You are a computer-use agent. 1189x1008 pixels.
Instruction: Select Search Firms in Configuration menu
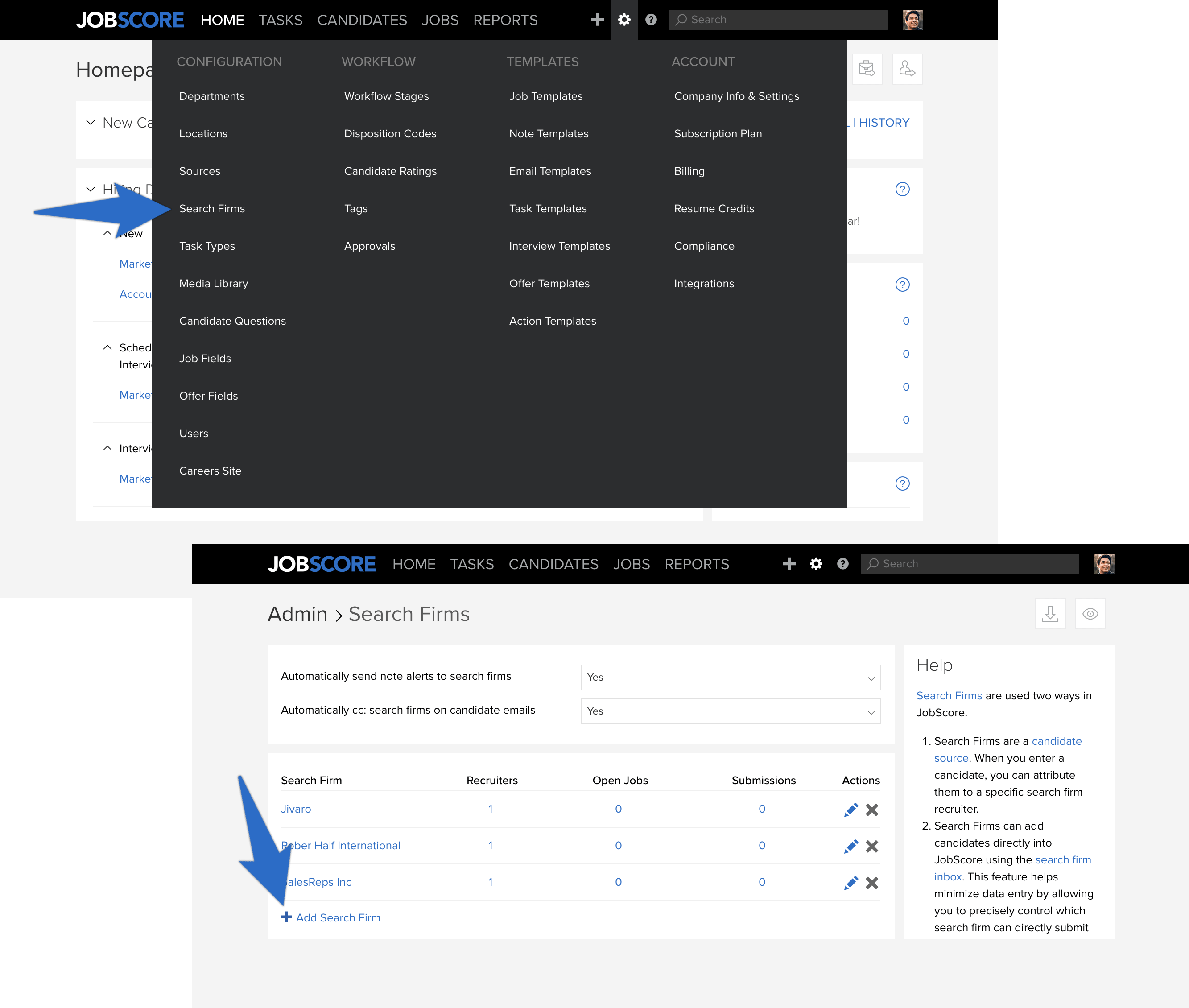pos(212,209)
